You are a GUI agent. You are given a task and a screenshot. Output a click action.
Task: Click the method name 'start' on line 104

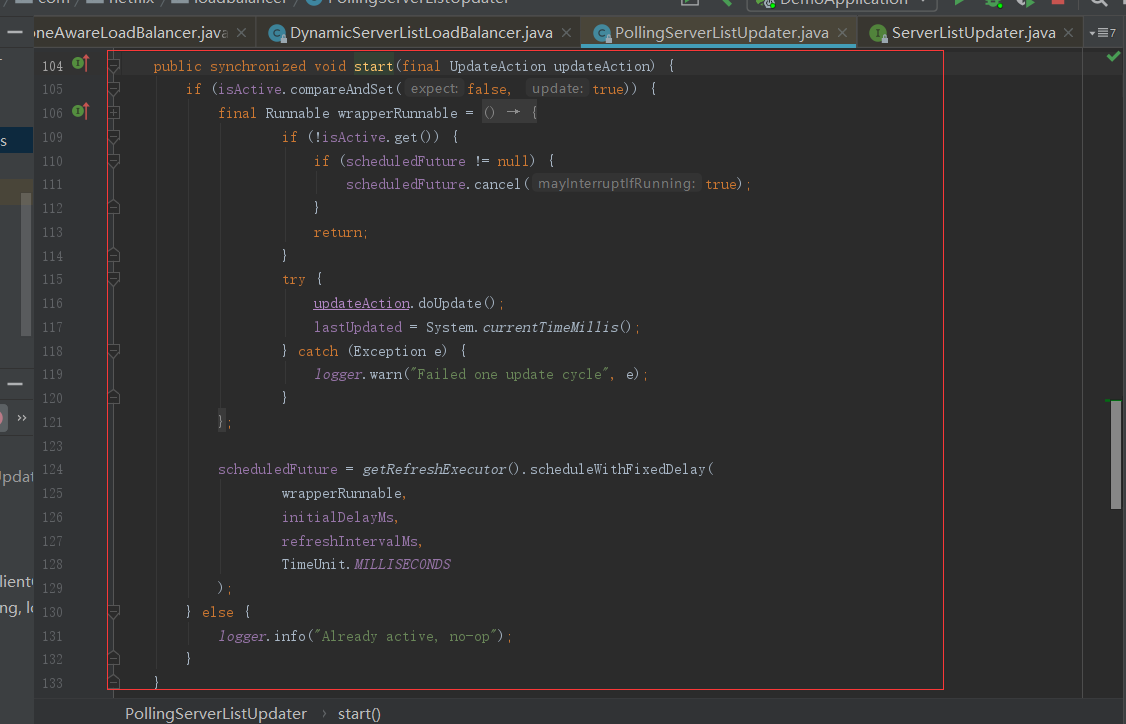coord(373,66)
